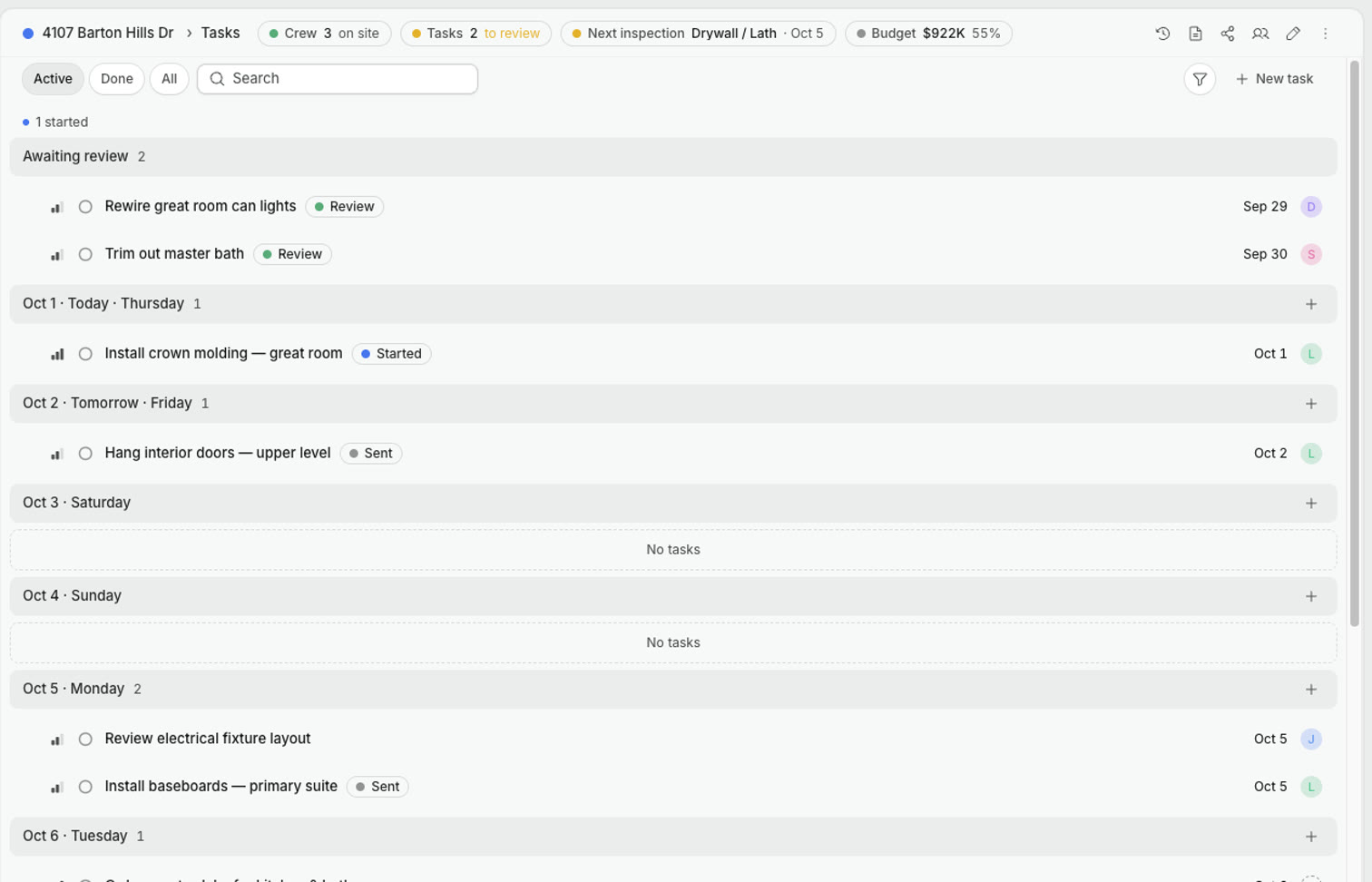Switch to the Active tab

(x=53, y=79)
